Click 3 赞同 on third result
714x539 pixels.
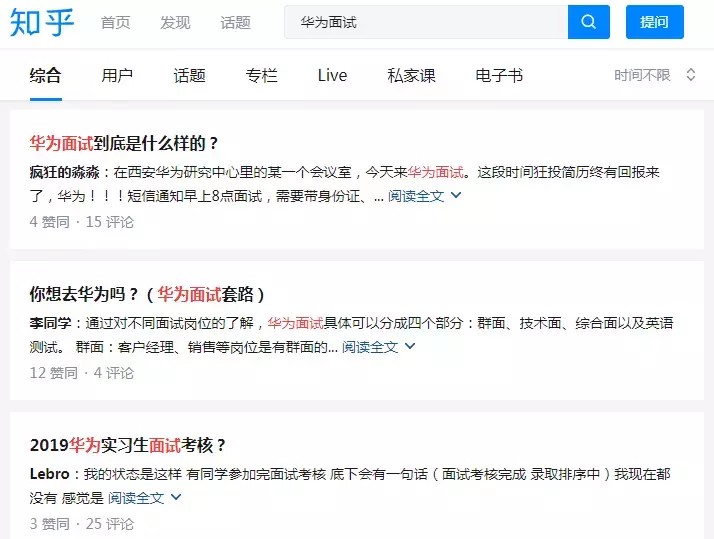50,524
